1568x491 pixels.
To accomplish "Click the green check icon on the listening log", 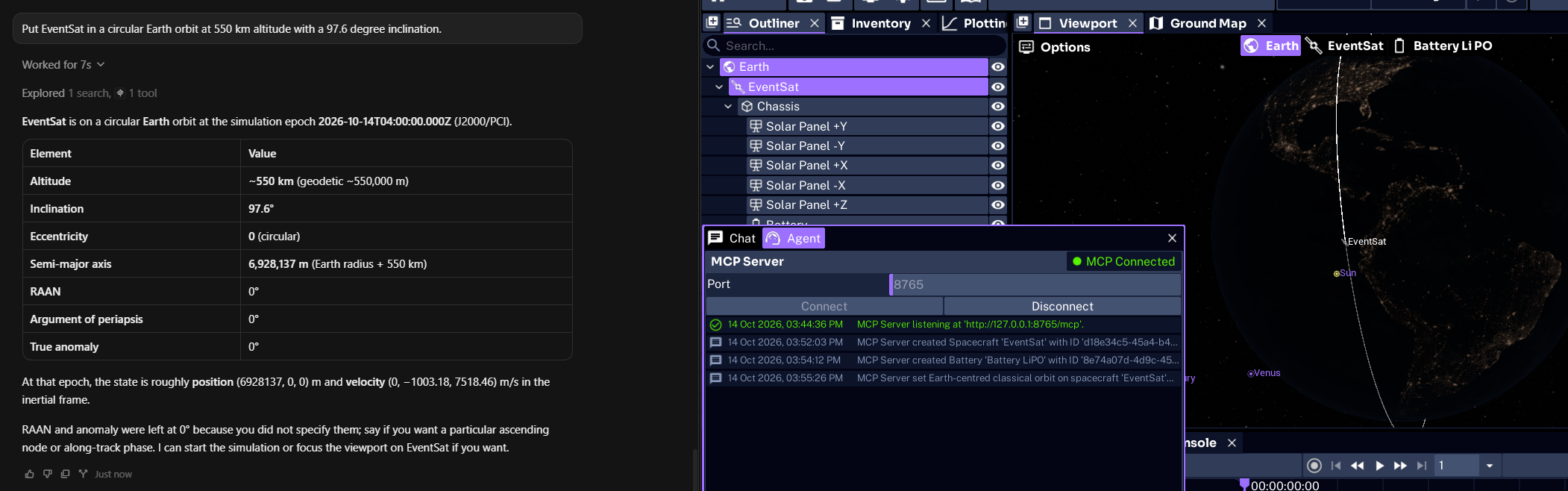I will pyautogui.click(x=715, y=325).
